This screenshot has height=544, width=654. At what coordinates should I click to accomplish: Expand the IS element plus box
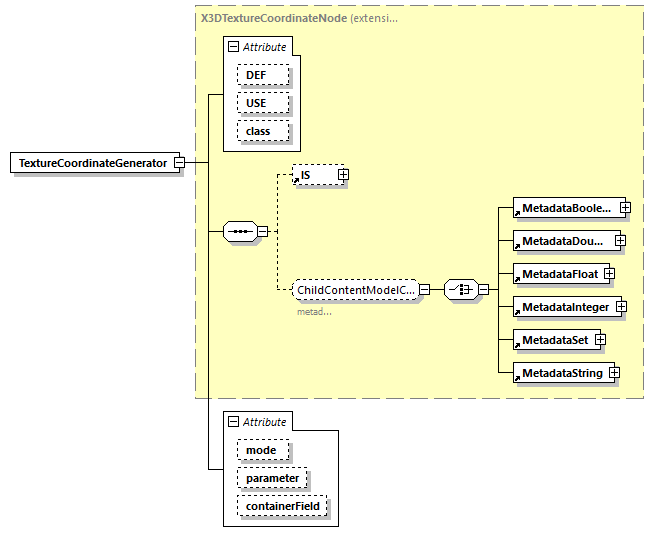pyautogui.click(x=343, y=175)
